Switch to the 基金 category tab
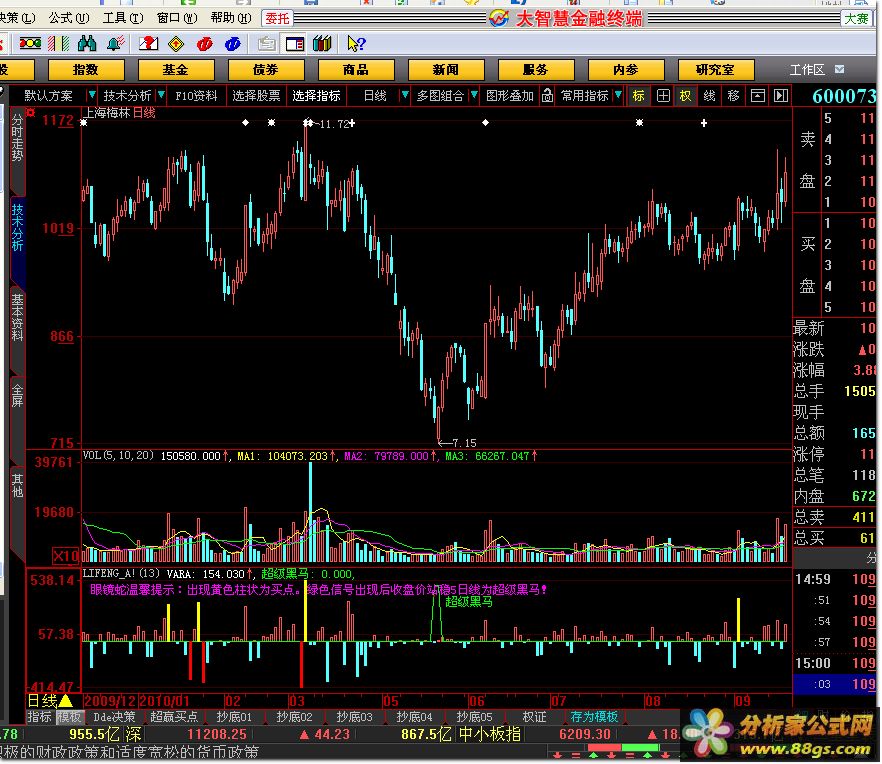This screenshot has width=882, height=764. (176, 70)
